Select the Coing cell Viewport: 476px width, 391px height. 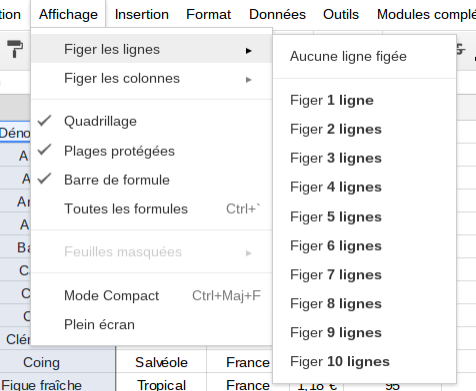41,362
